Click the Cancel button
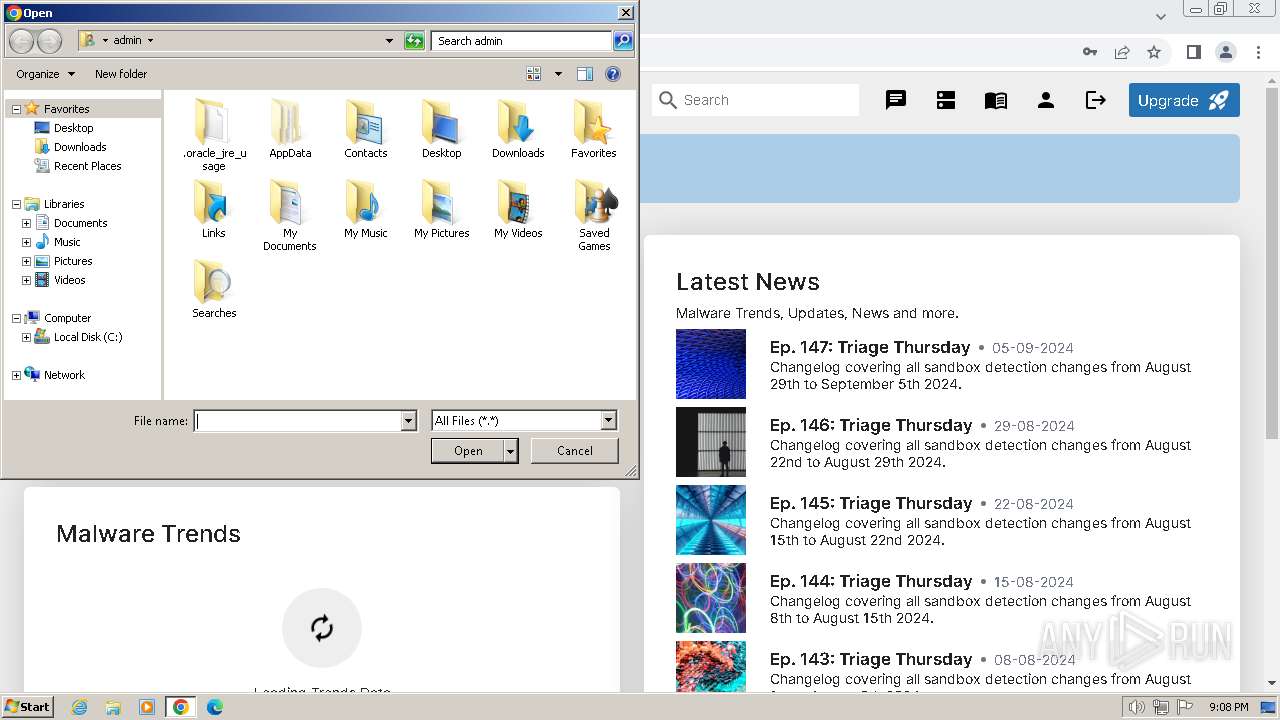Image resolution: width=1280 pixels, height=720 pixels. [x=575, y=451]
